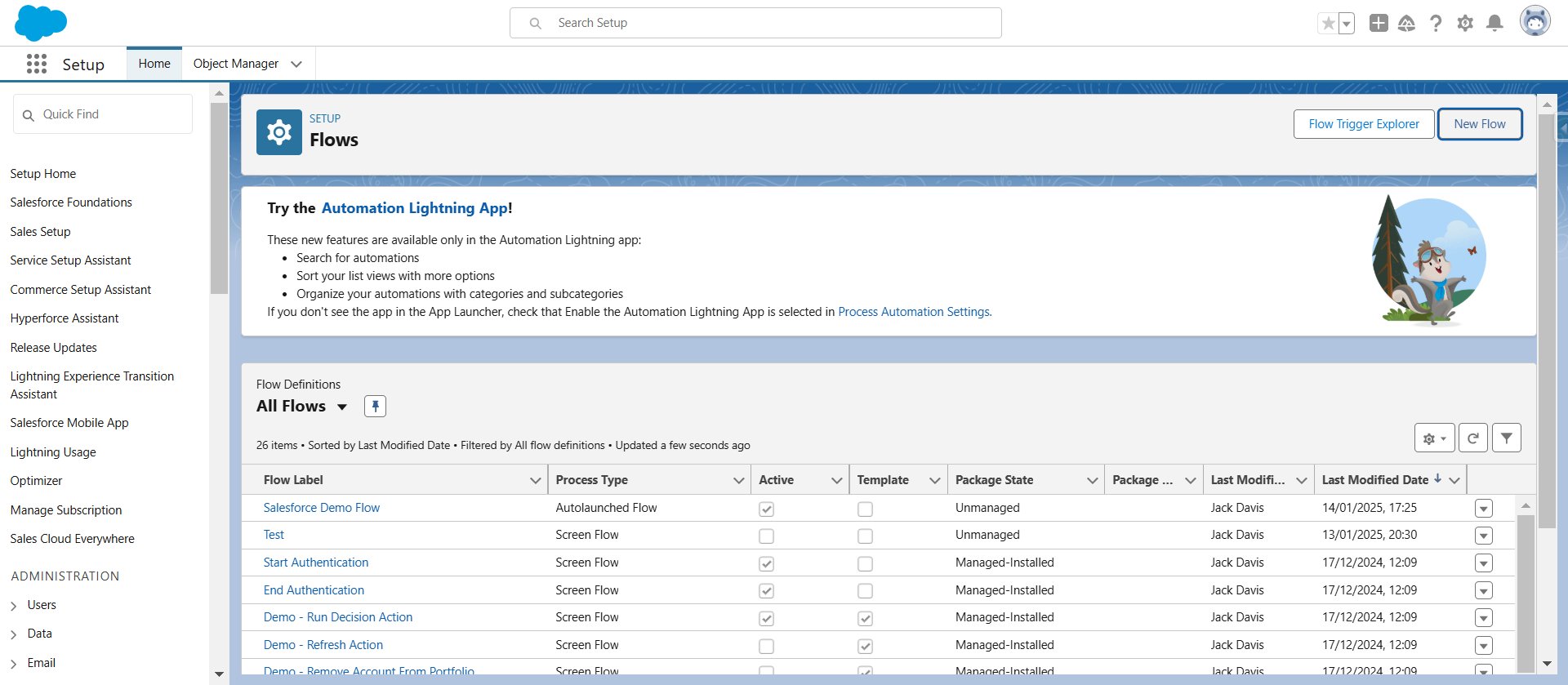The image size is (1568, 685).
Task: Click the Global Actions plus icon
Action: 1379,23
